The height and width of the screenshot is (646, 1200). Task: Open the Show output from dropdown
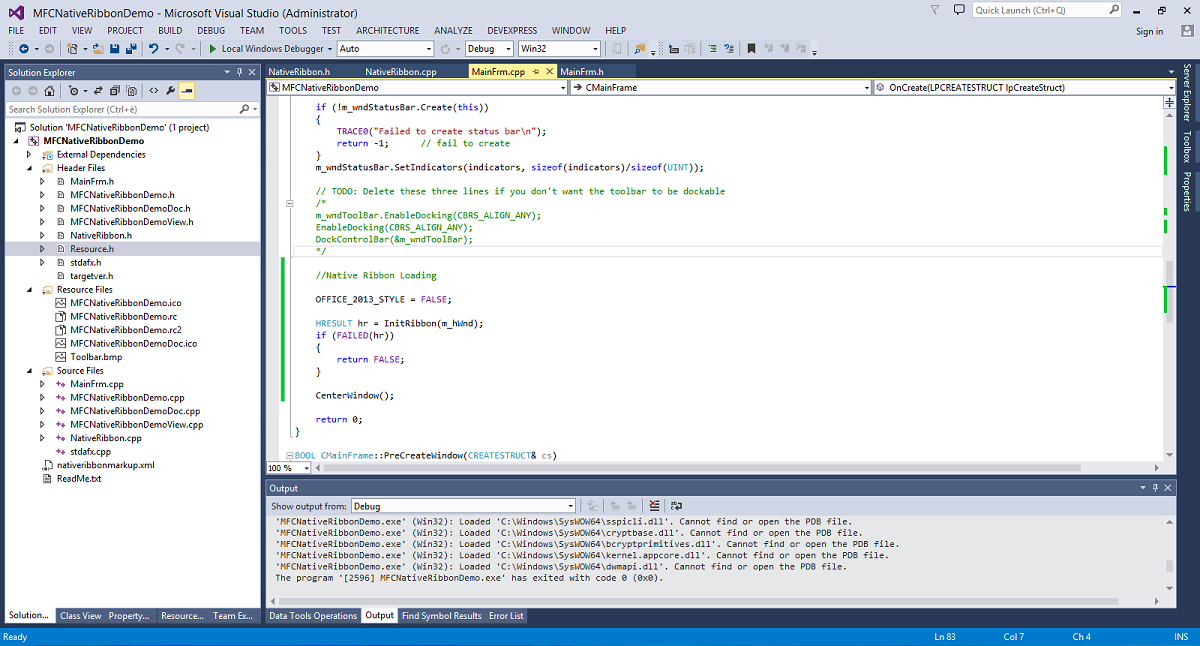(x=463, y=506)
